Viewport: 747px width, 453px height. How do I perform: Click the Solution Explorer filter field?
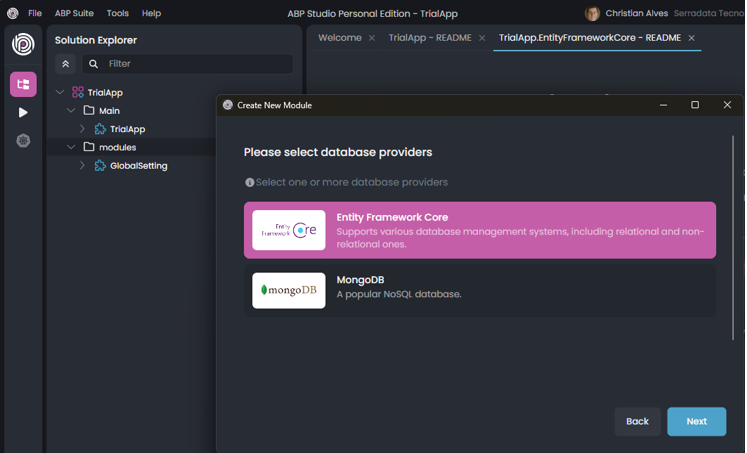click(x=195, y=64)
